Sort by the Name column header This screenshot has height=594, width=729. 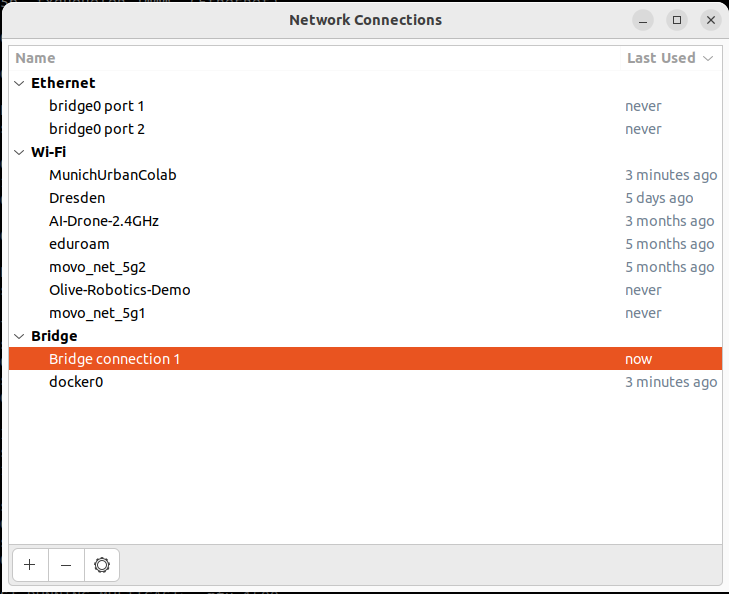pos(36,58)
